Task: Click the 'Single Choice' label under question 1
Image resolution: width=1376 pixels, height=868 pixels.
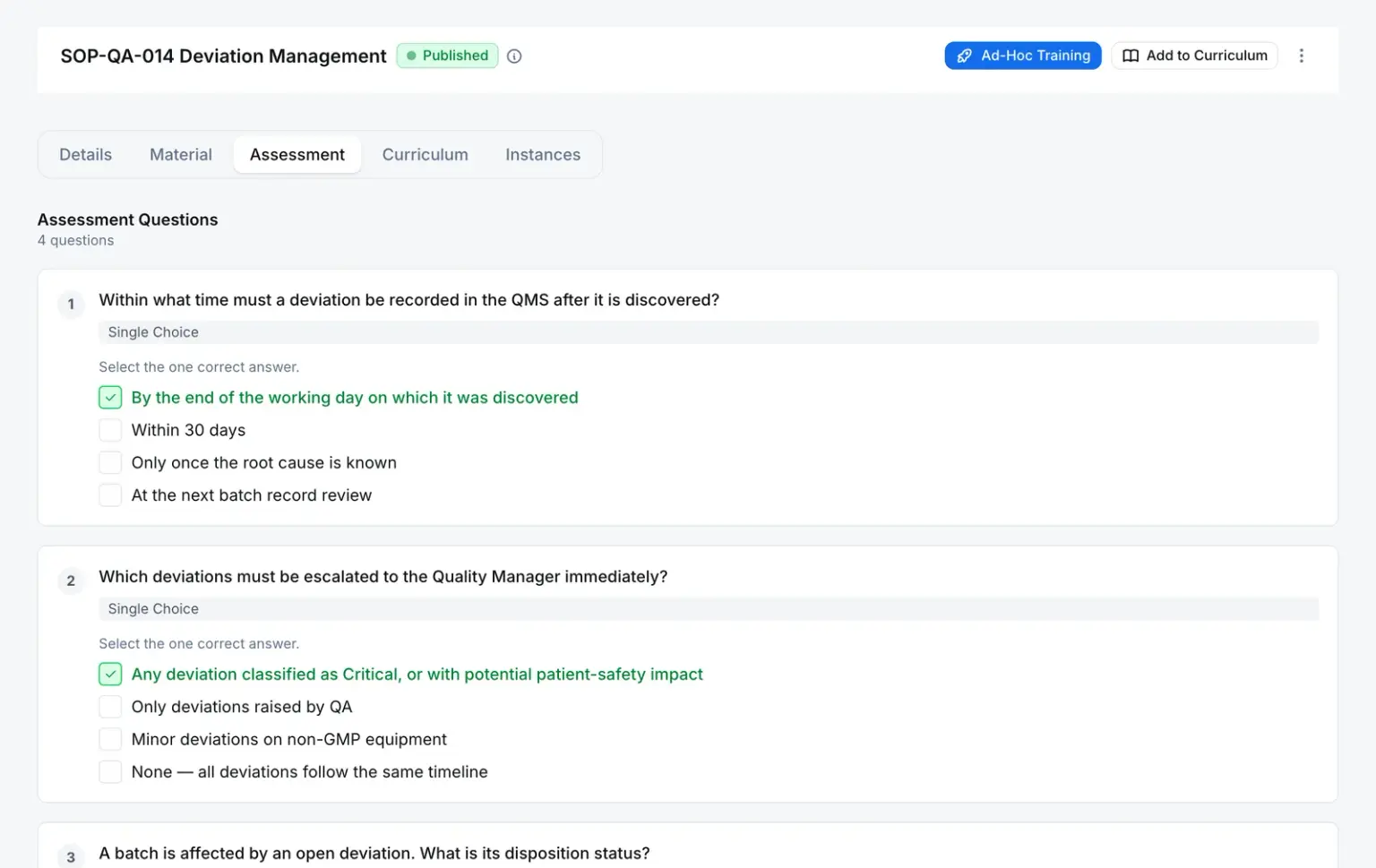Action: click(x=153, y=332)
